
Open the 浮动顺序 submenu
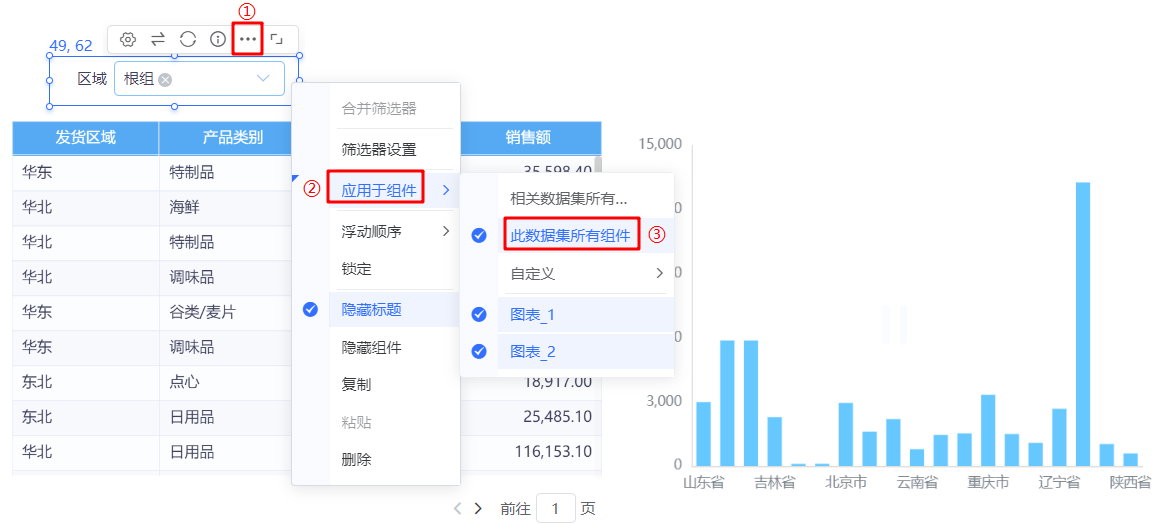[394, 232]
